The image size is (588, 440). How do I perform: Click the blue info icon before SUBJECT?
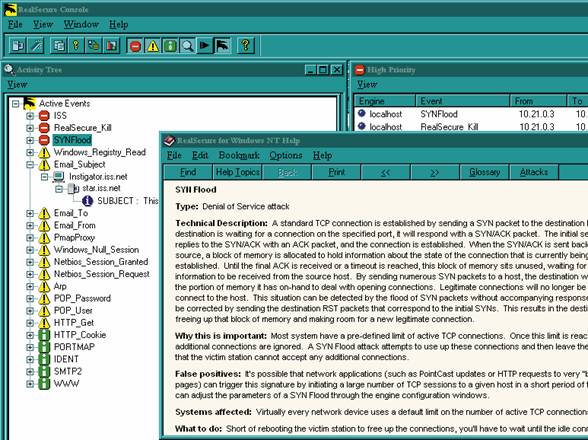point(87,201)
